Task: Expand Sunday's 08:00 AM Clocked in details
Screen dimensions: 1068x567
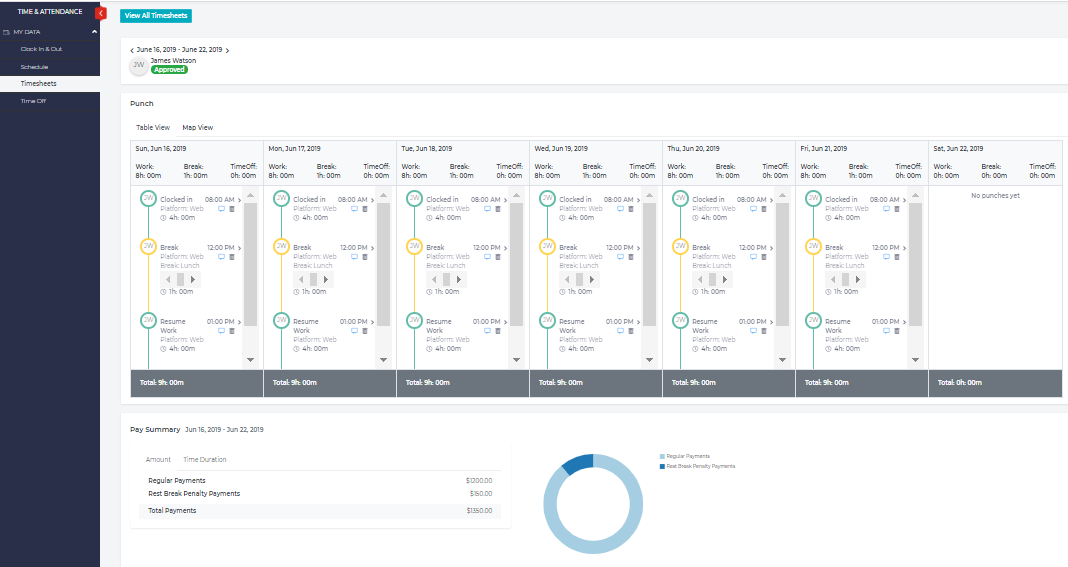Action: pyautogui.click(x=240, y=200)
